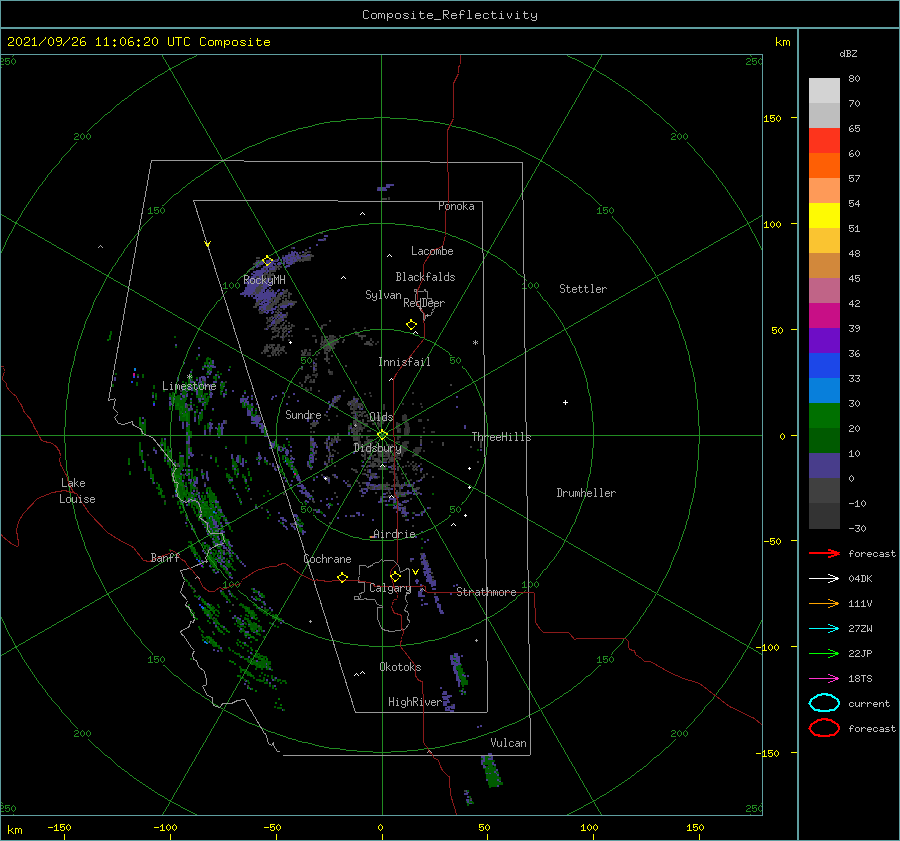Viewport: 900px width, 841px height.
Task: Click the cyan current ellipse in the legend
Action: pos(824,703)
